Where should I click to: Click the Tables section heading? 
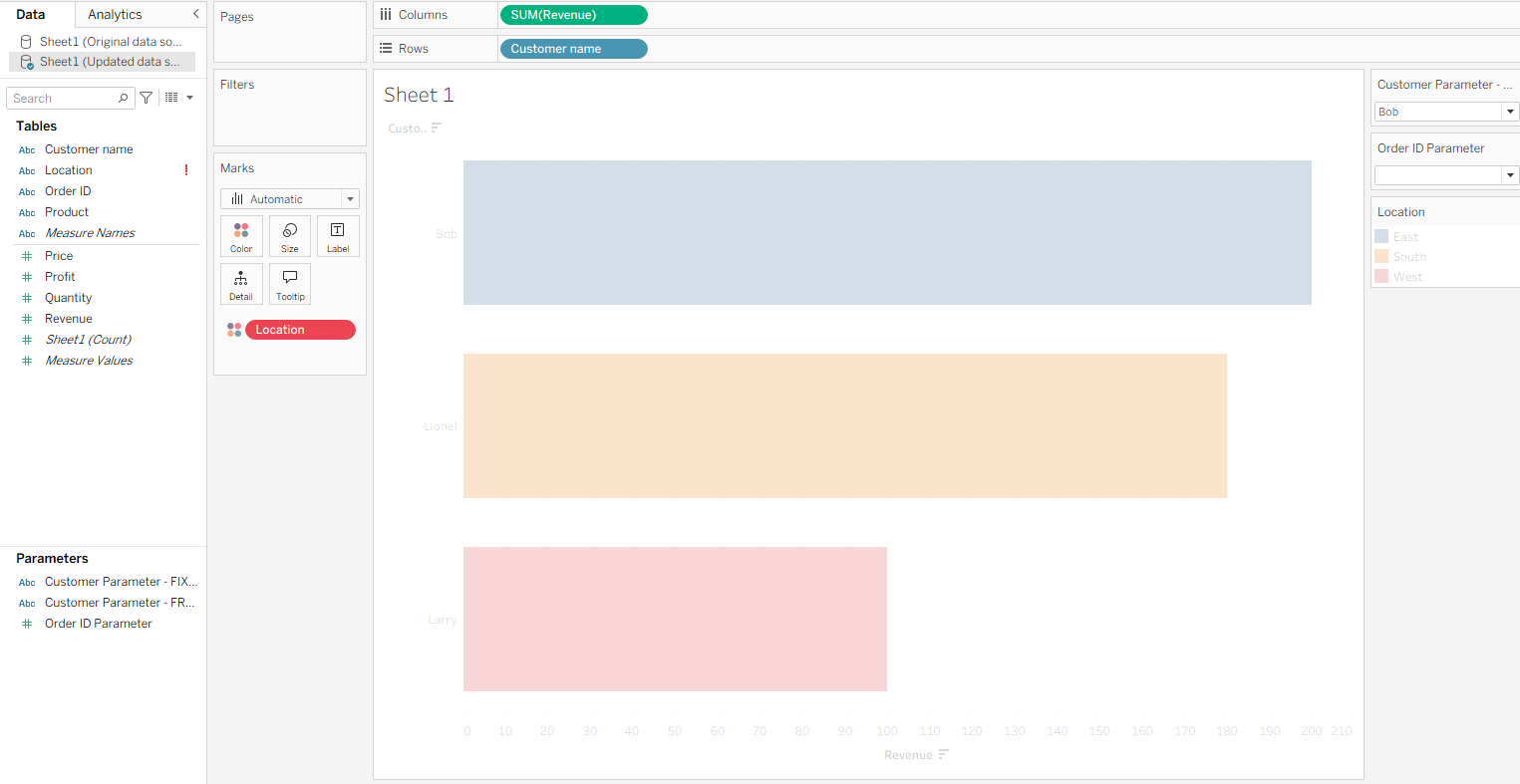coord(36,127)
